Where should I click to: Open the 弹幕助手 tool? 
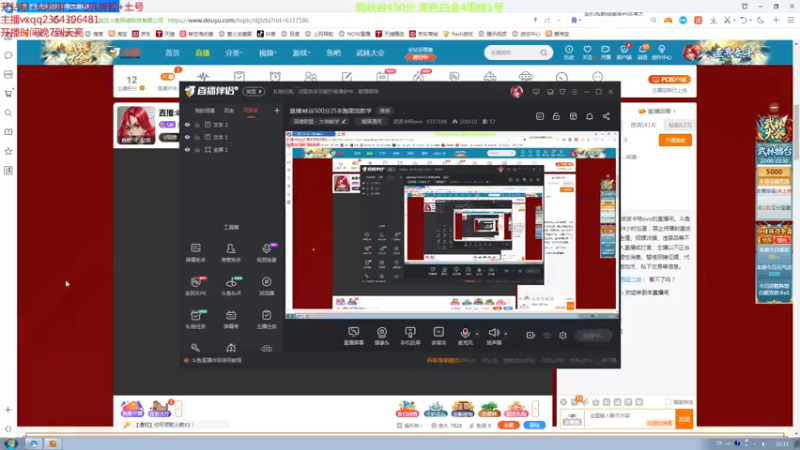coord(195,253)
